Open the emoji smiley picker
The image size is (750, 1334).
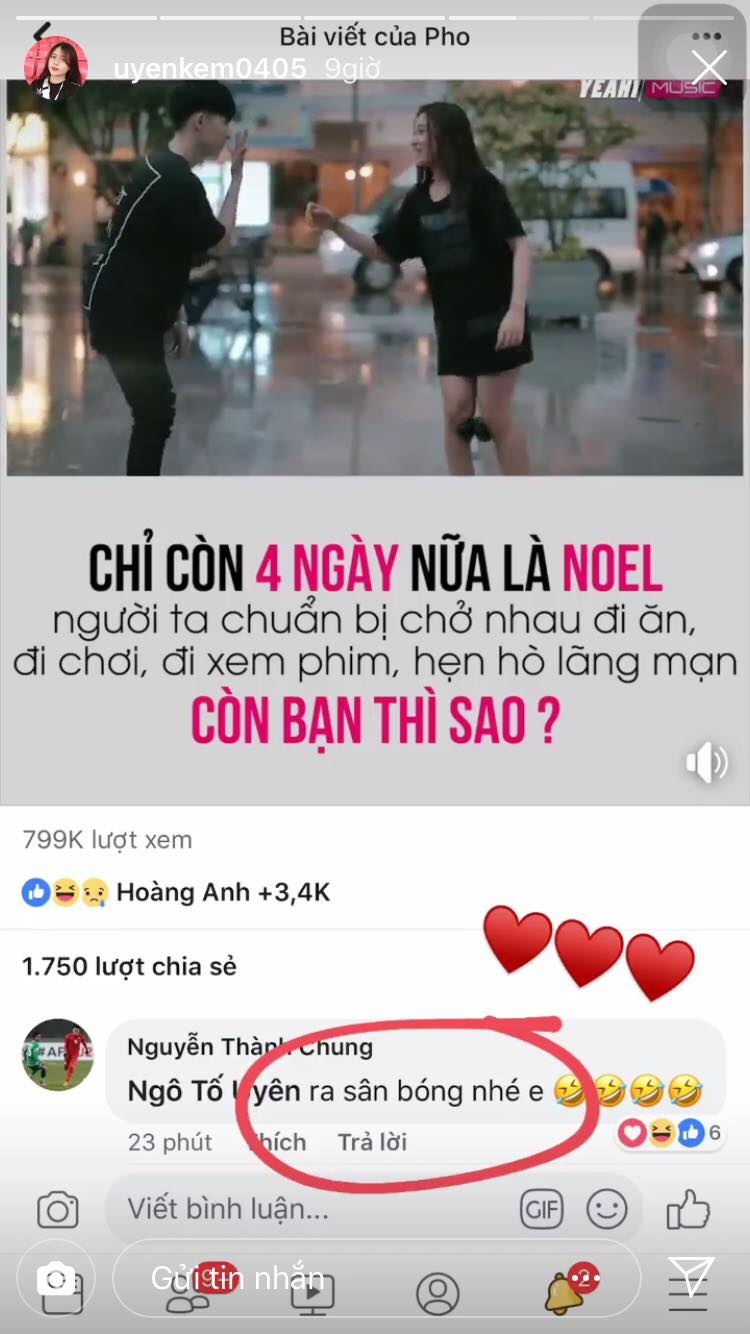coord(607,1209)
